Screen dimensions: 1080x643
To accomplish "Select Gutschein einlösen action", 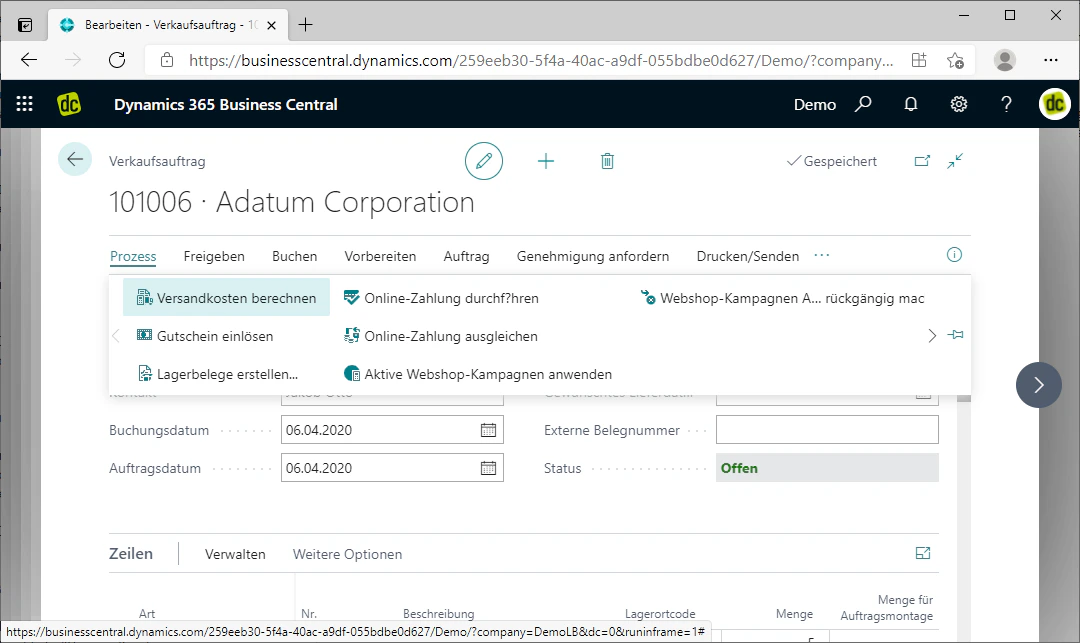I will click(205, 336).
